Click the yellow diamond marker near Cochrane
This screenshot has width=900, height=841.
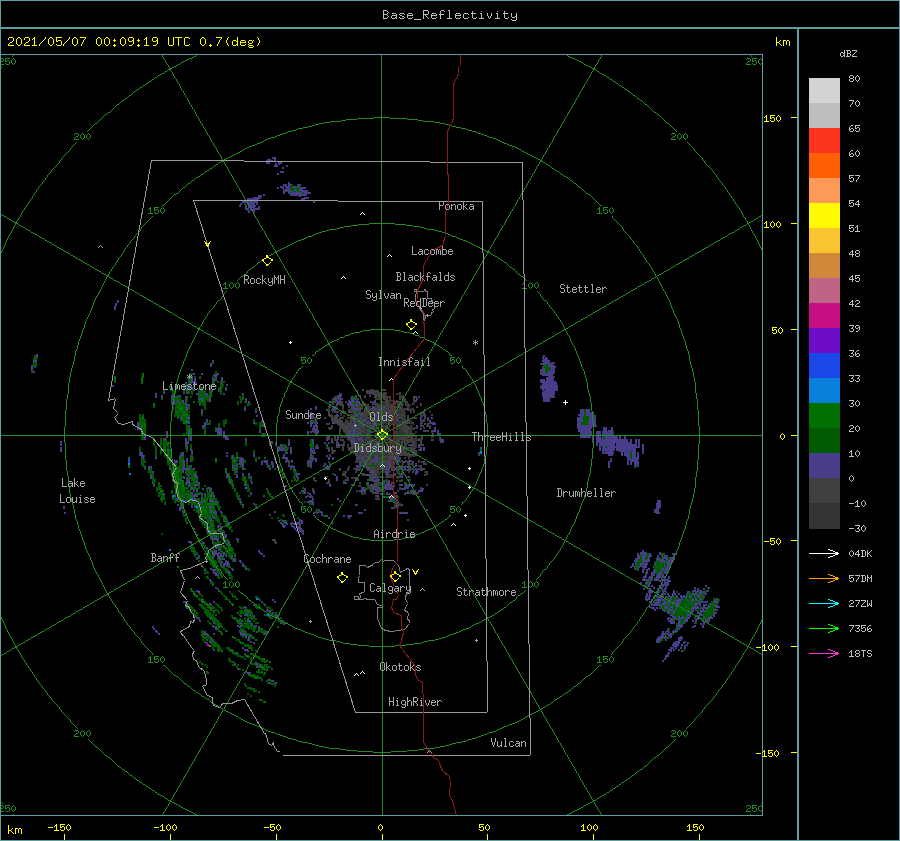coord(342,578)
